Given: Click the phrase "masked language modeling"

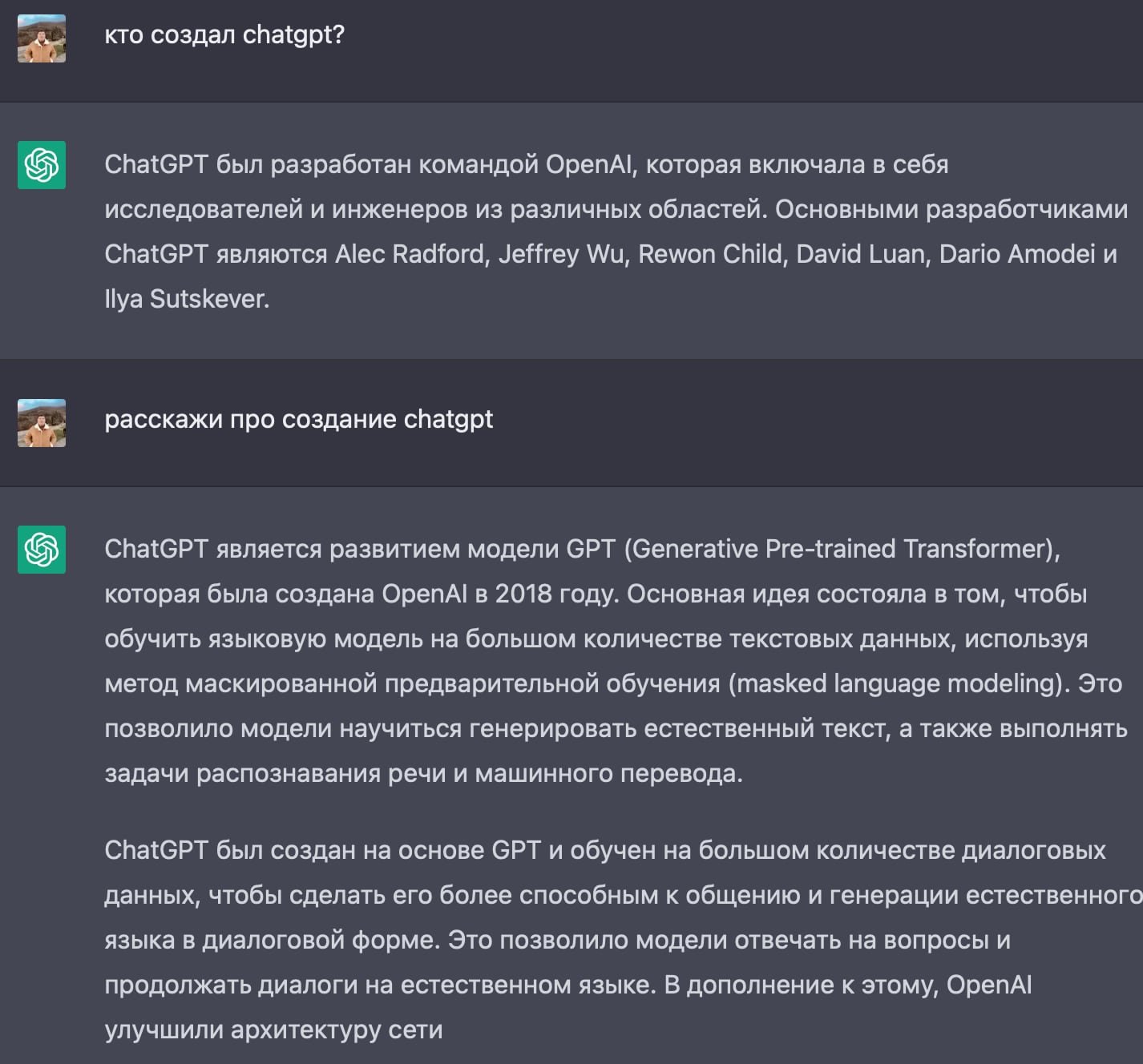Looking at the screenshot, I should [x=898, y=683].
